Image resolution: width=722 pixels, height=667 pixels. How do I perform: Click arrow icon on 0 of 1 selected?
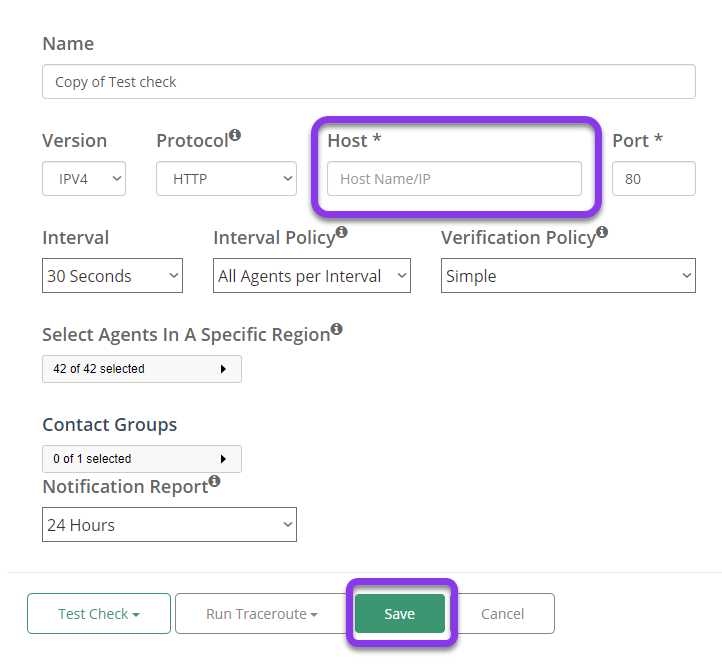tap(223, 459)
